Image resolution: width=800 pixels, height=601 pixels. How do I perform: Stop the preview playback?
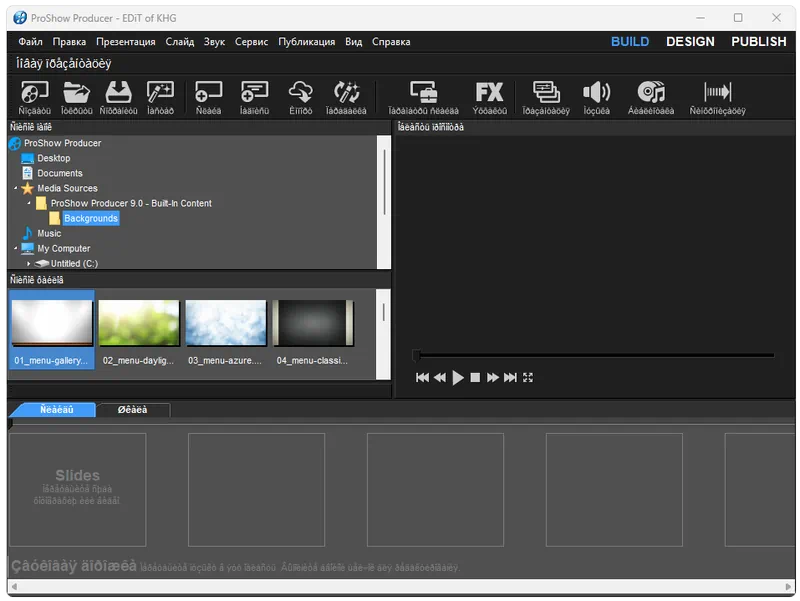pyautogui.click(x=475, y=378)
